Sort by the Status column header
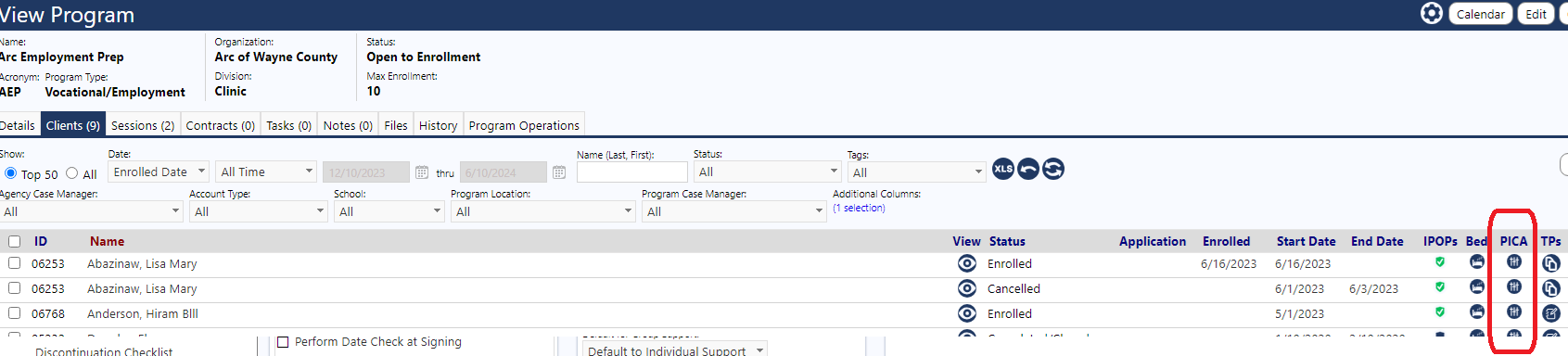1568x356 pixels. click(1007, 241)
